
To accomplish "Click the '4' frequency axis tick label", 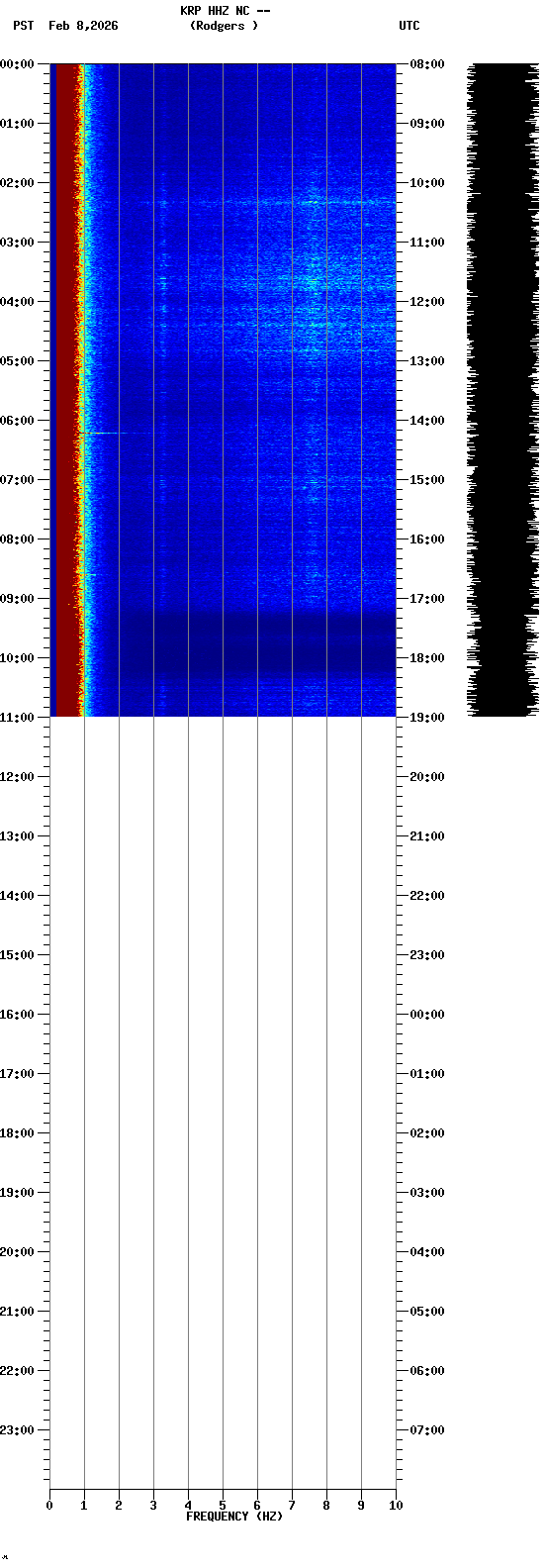I will [188, 1506].
